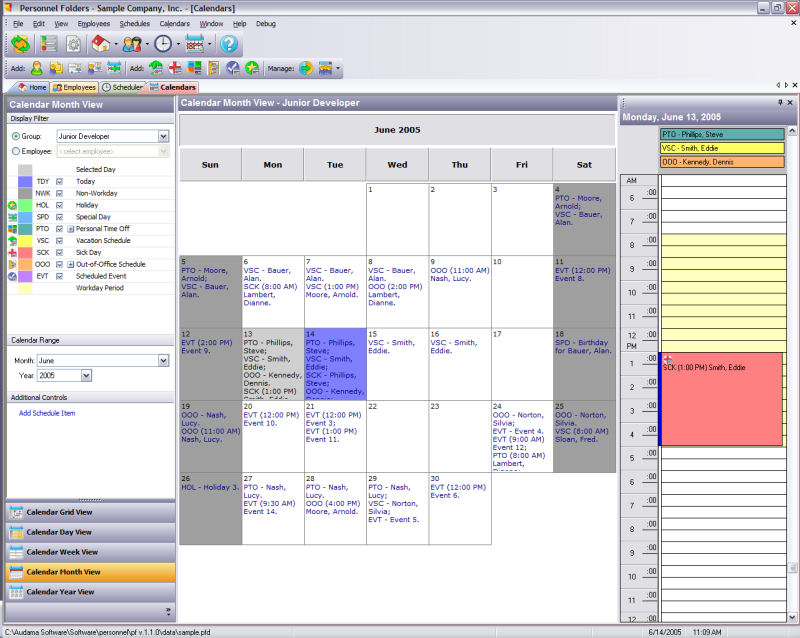Click the Add holiday green star icon
Screen dimensions: 800x638
coord(252,68)
